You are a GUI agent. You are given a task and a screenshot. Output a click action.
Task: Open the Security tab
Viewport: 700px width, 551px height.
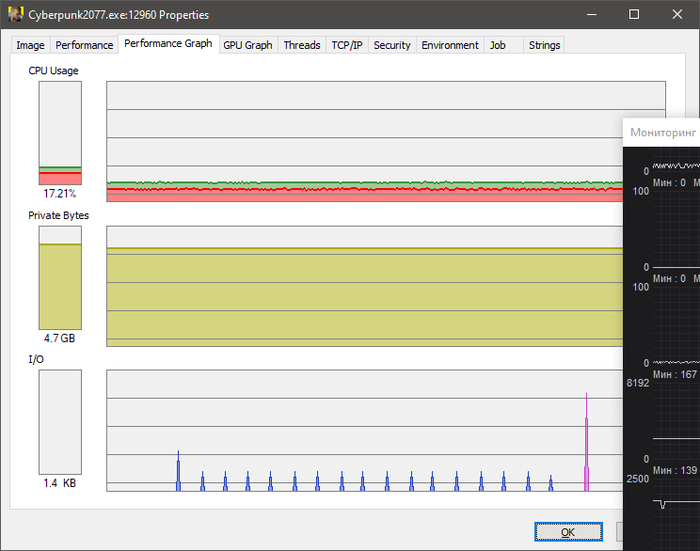point(392,45)
